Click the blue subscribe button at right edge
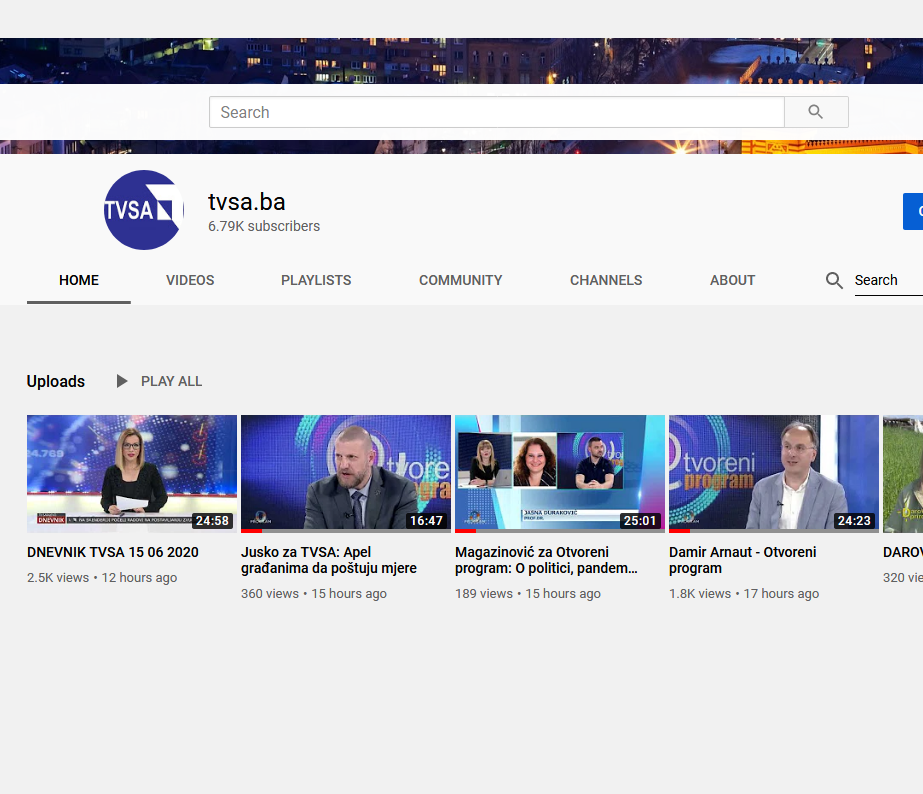Screen dimensions: 923x794 913,211
